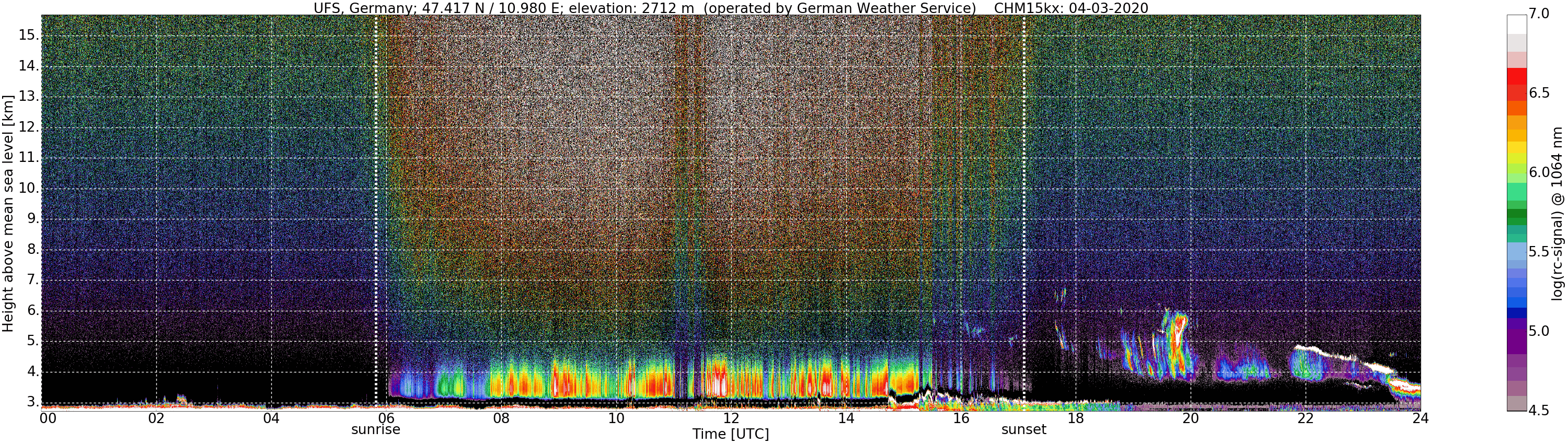Viewport: 1568px width, 444px height.
Task: Click the '4.5' colorbar tick label
Action: point(1539,411)
